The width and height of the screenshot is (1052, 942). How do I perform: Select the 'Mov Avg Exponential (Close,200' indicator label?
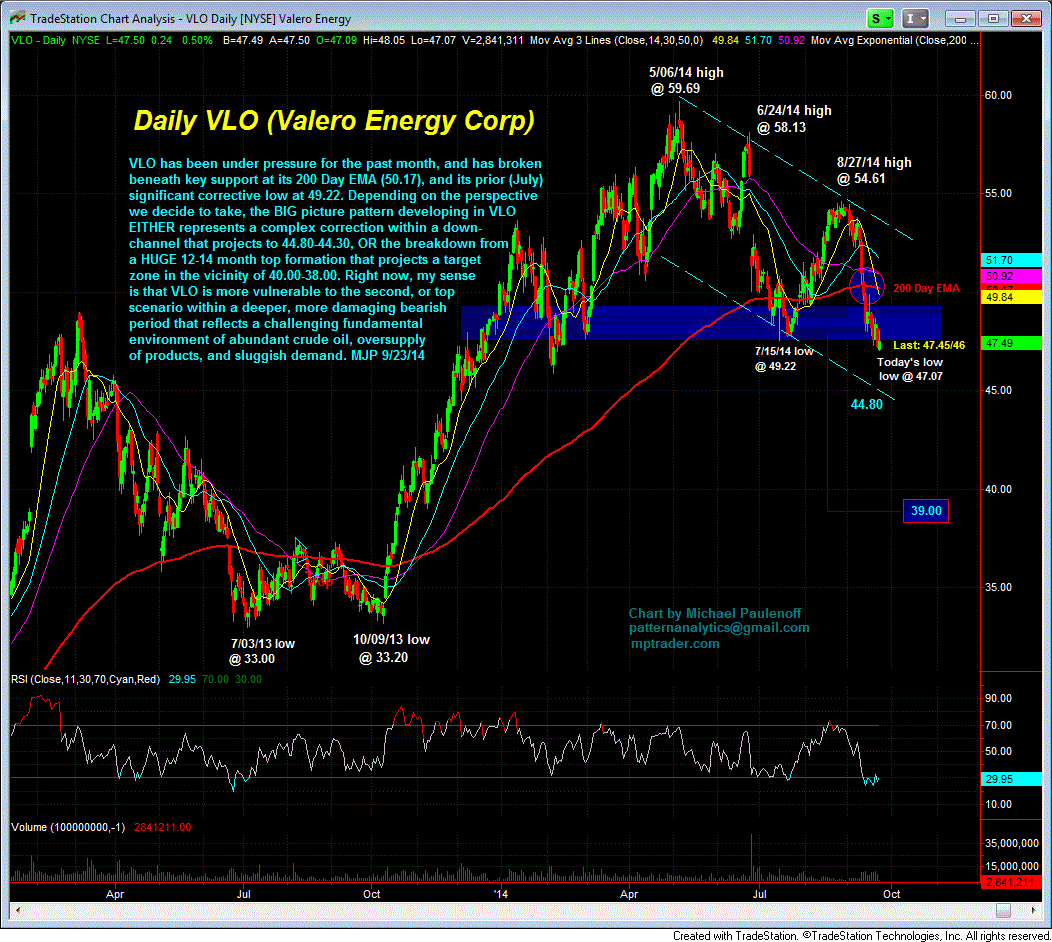(888, 40)
